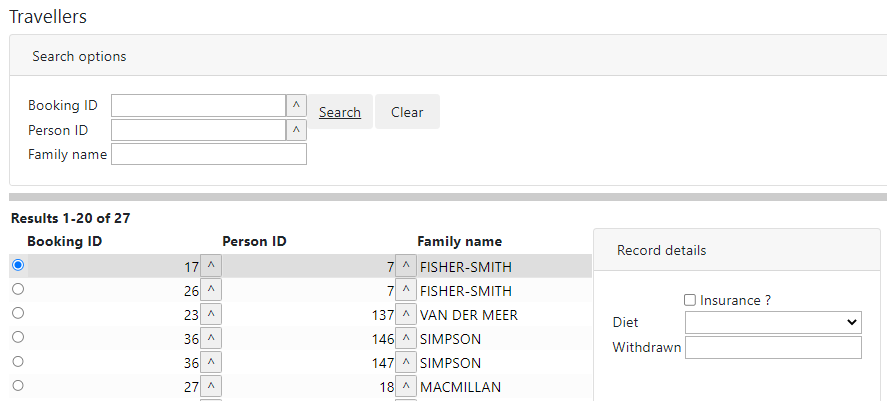The width and height of the screenshot is (887, 401).
Task: Open lookup caret beside Booking ID search field
Action: (x=296, y=106)
